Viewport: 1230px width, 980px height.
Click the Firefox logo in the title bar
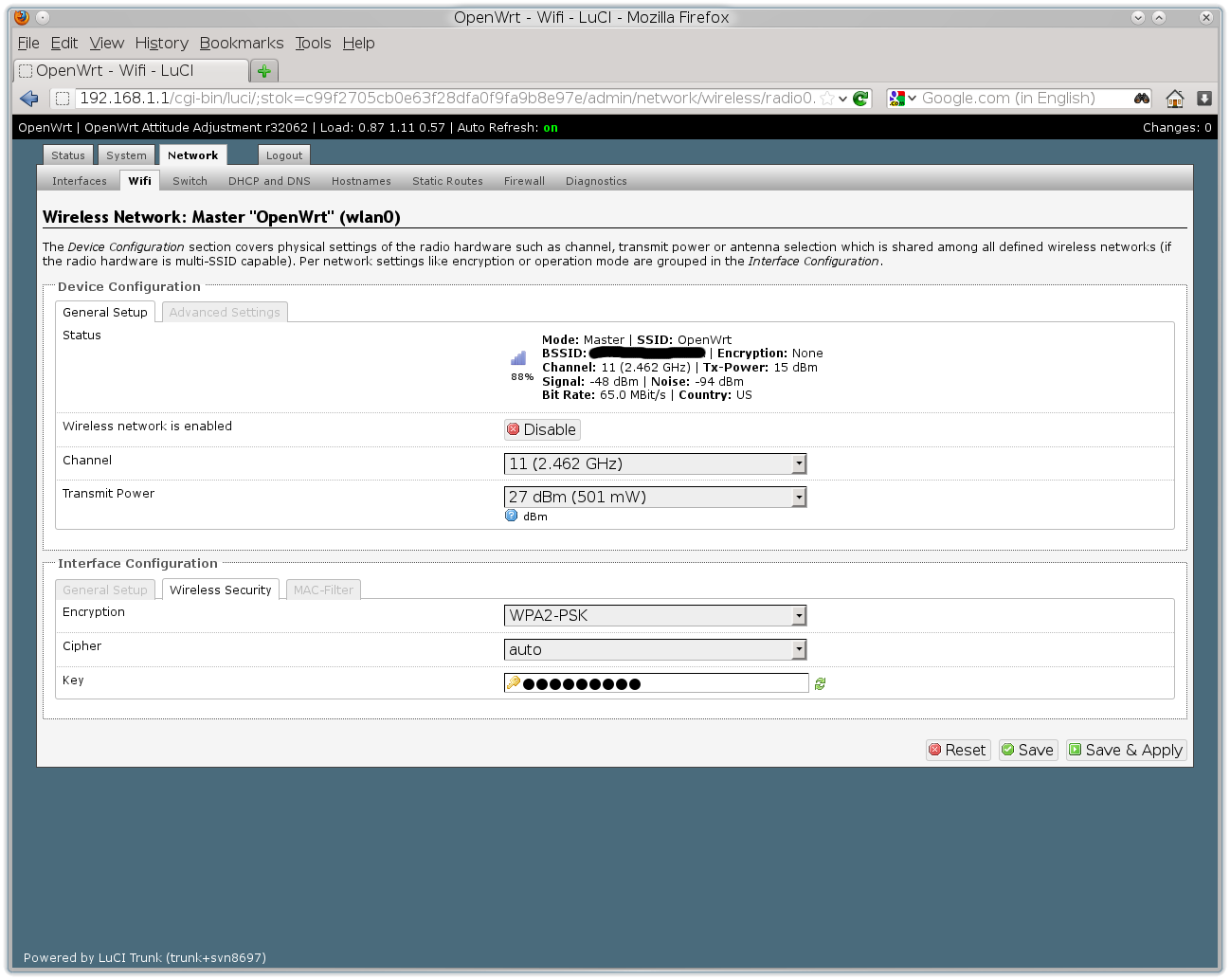[x=22, y=17]
